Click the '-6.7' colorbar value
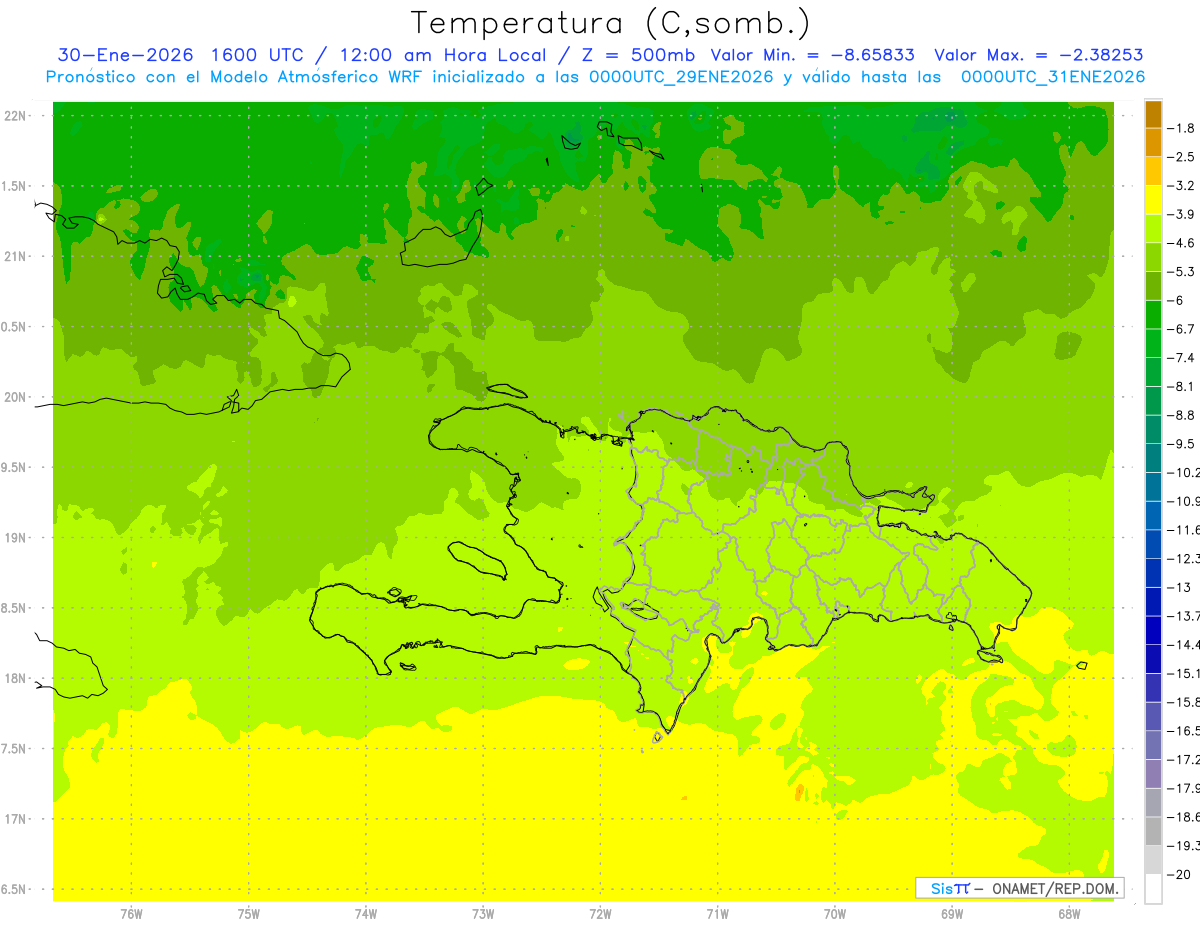 [x=1181, y=329]
